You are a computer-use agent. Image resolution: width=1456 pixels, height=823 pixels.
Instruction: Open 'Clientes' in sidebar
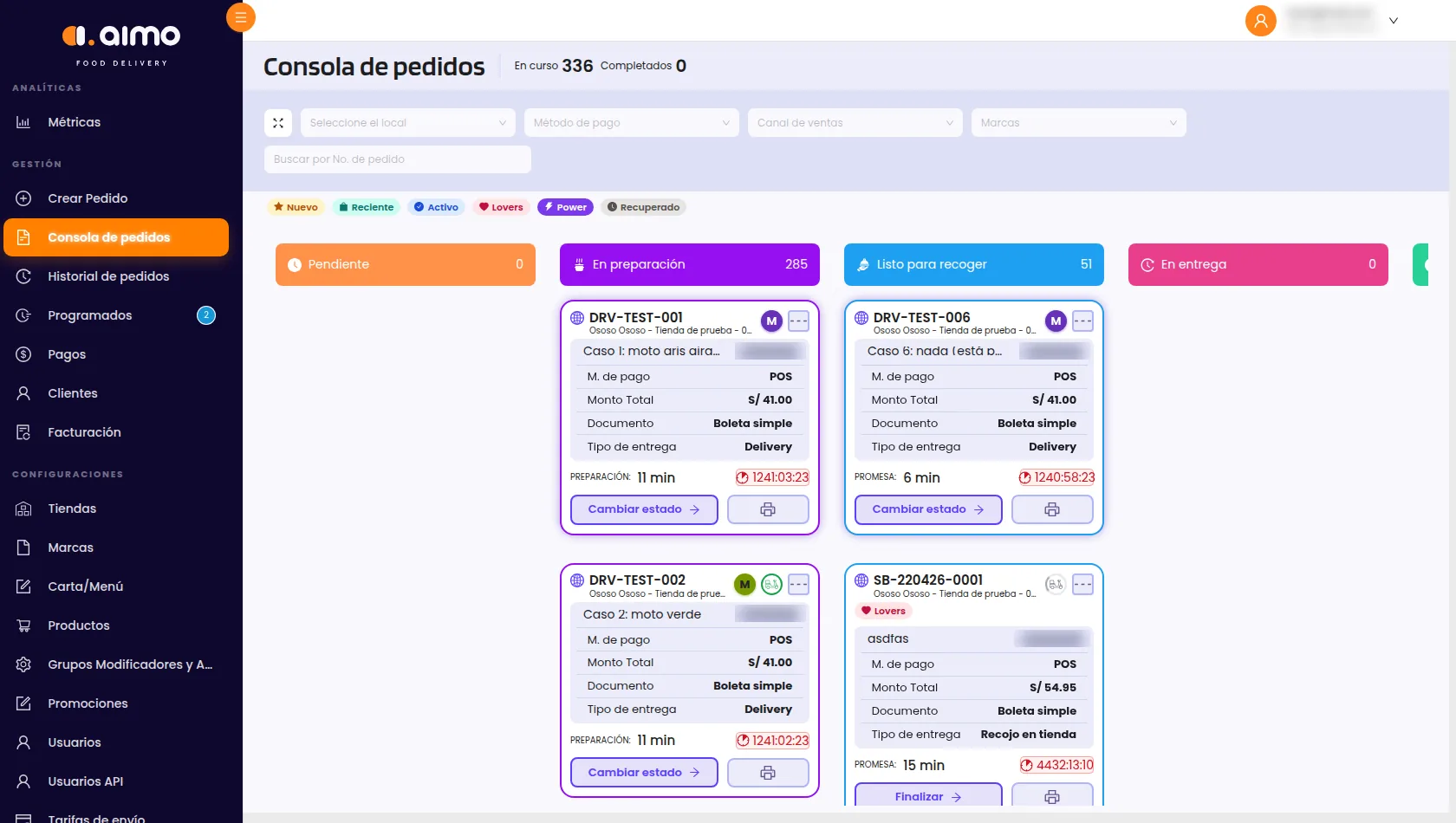coord(116,393)
